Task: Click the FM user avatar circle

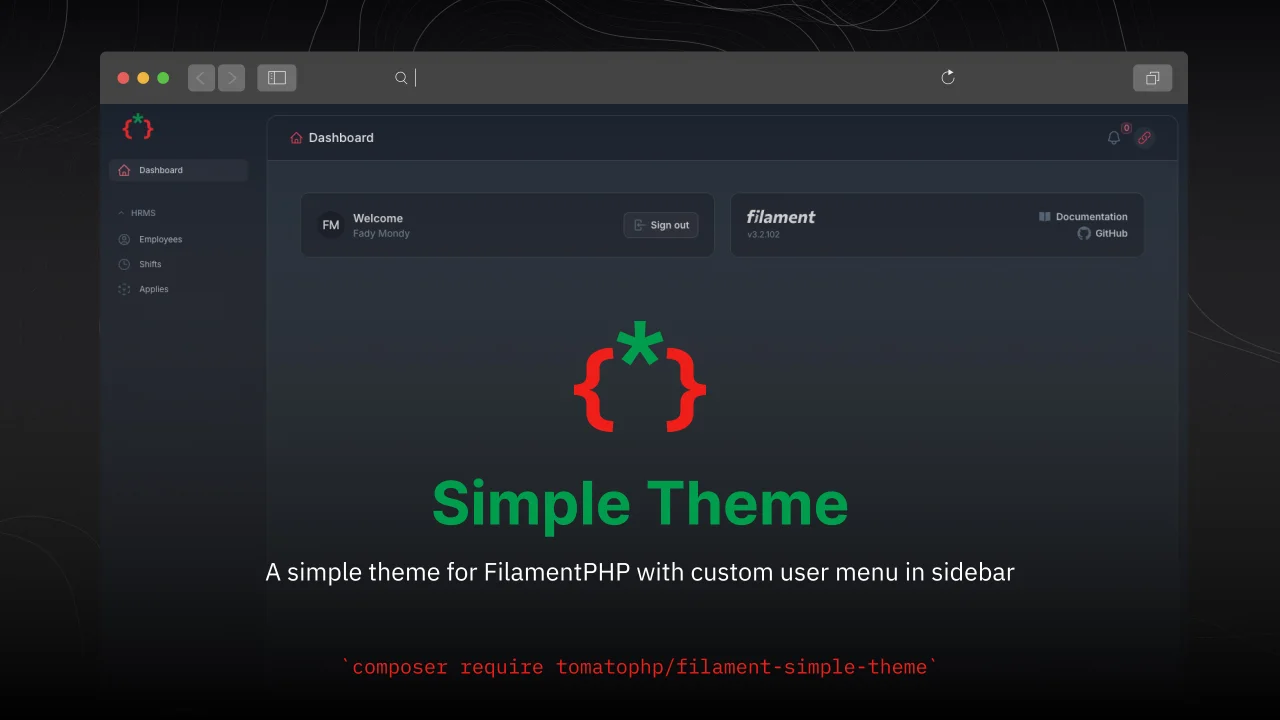Action: (331, 225)
